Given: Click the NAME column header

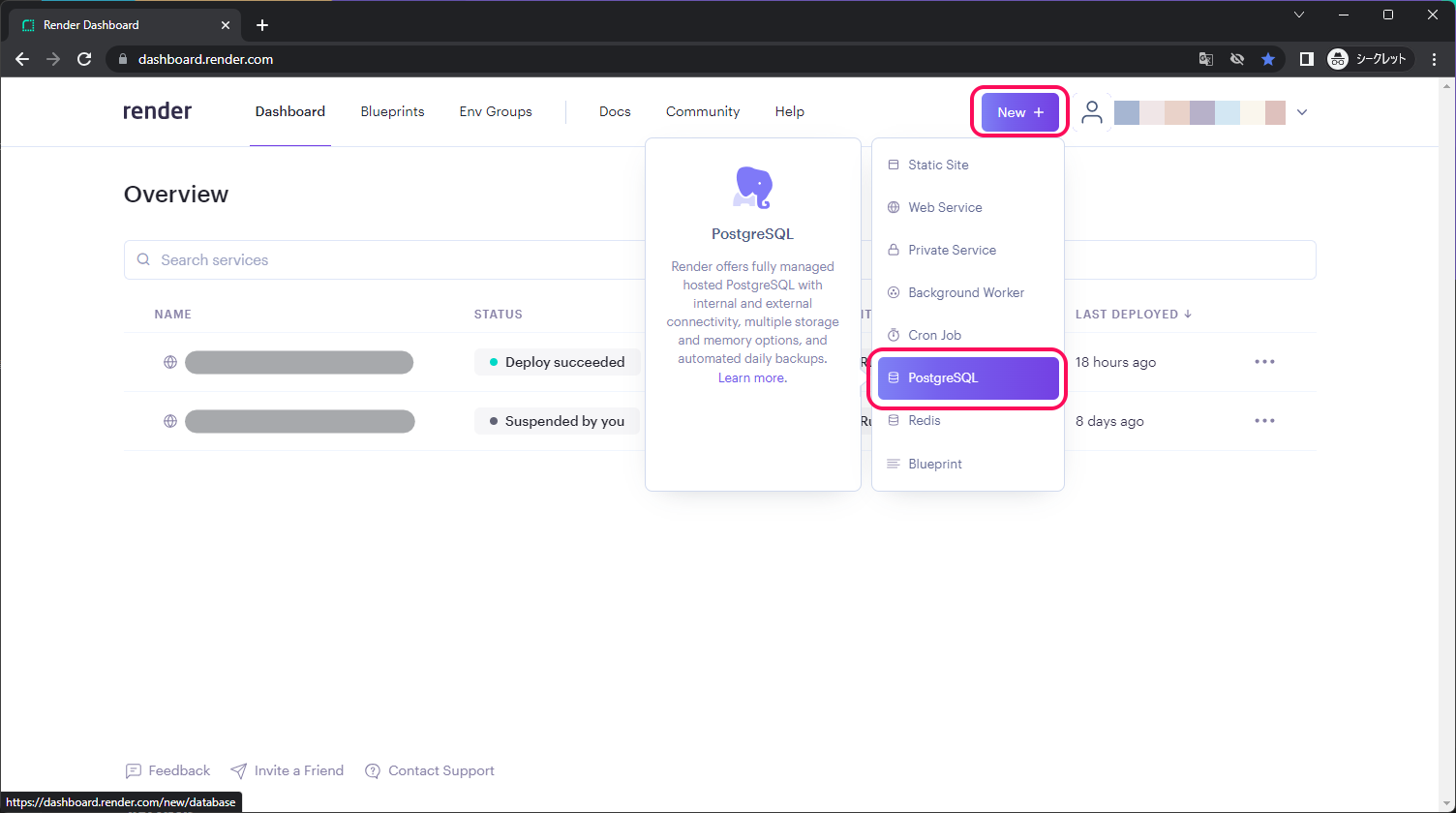Looking at the screenshot, I should point(173,314).
